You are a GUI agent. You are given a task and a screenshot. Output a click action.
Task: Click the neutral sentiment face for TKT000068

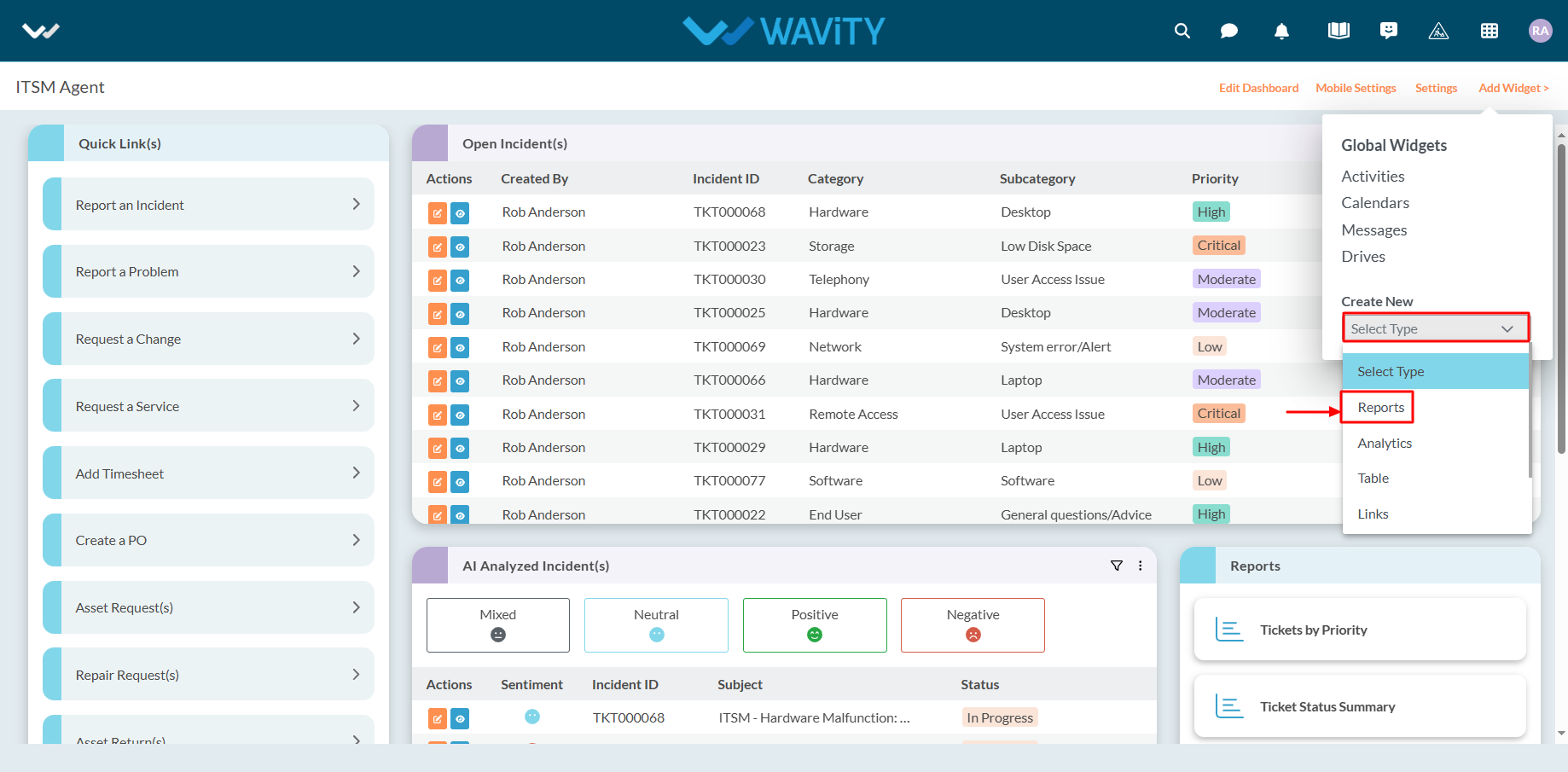pyautogui.click(x=532, y=717)
